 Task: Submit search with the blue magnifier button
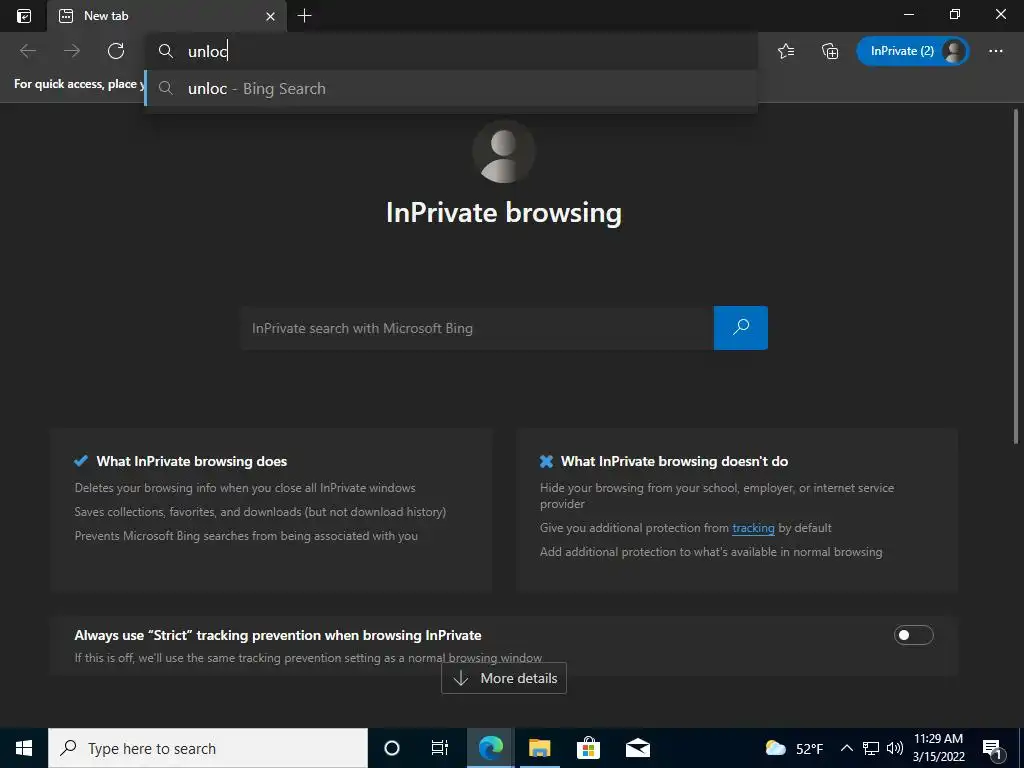point(741,328)
